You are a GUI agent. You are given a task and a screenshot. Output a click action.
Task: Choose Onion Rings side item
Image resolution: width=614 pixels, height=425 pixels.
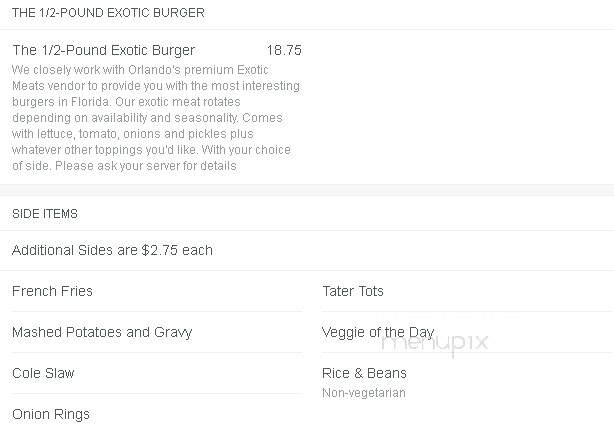51,414
